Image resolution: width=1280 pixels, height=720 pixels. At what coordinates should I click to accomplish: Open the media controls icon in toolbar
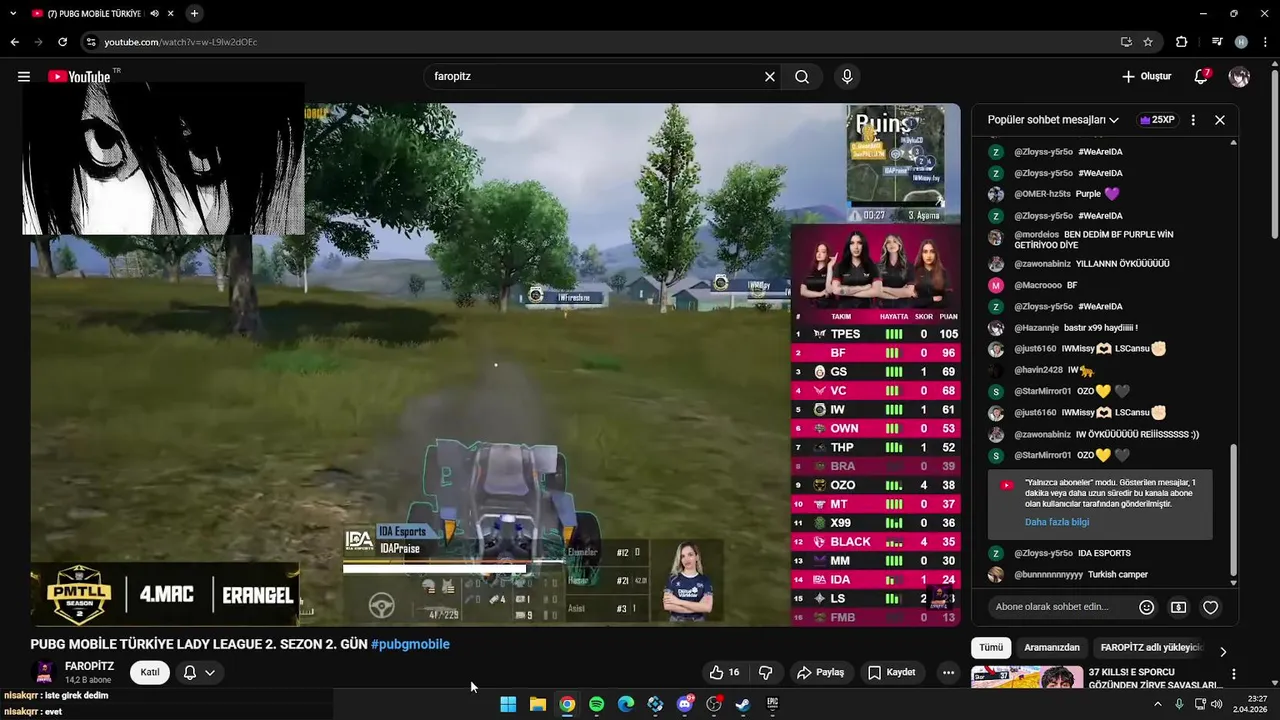[1217, 42]
